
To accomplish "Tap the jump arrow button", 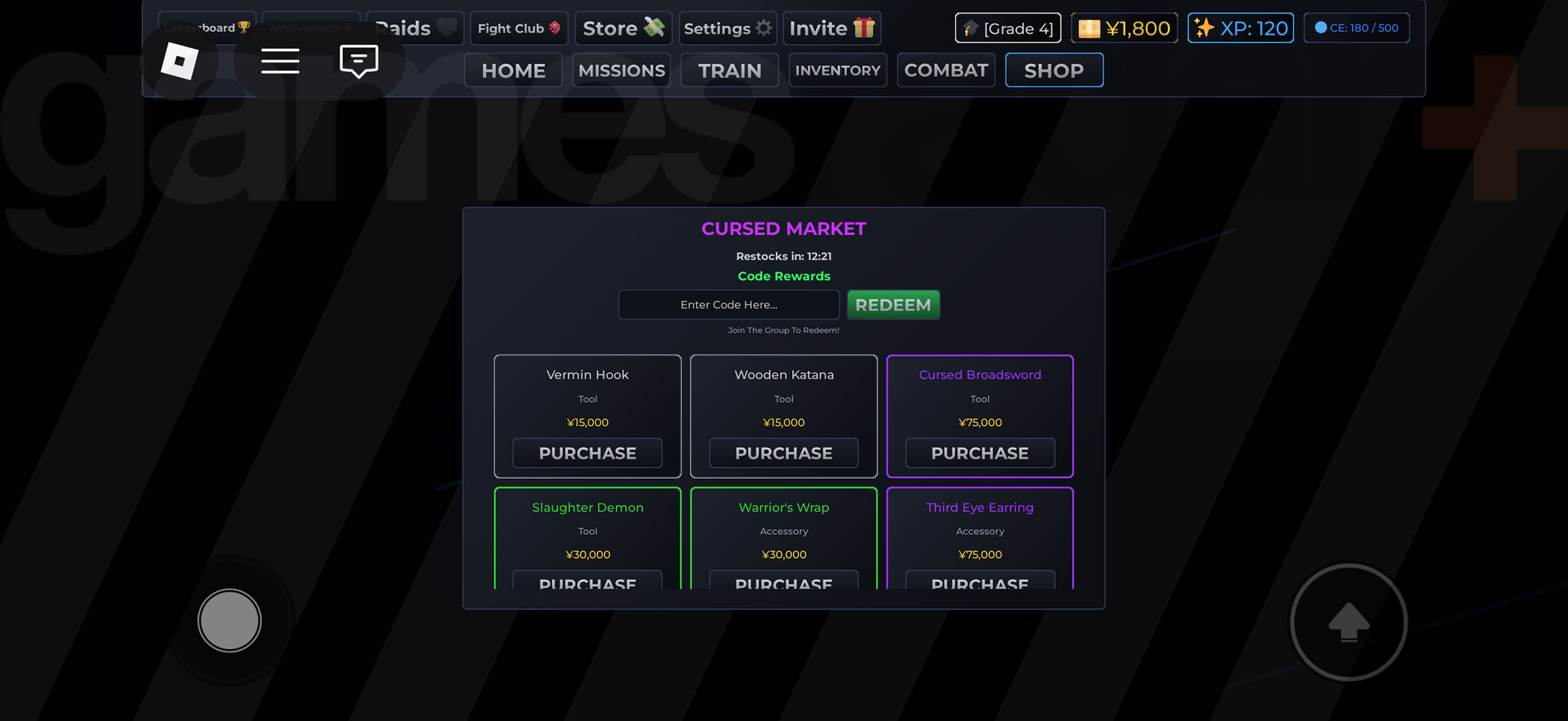I will pyautogui.click(x=1348, y=622).
